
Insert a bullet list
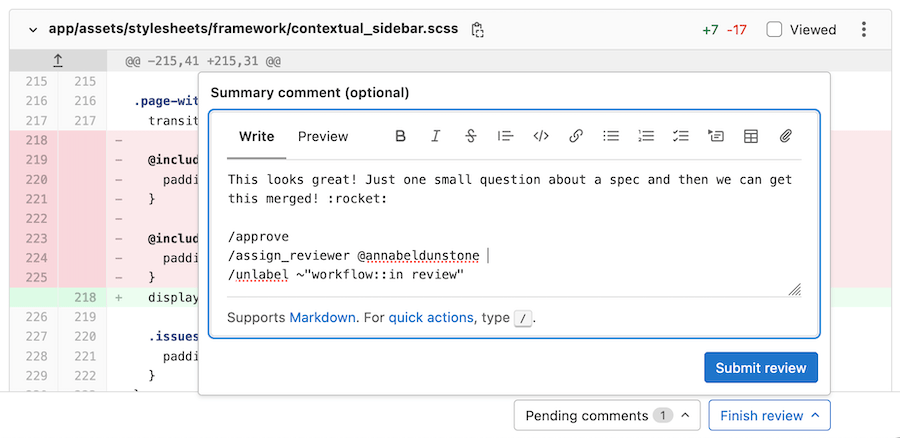pos(611,136)
